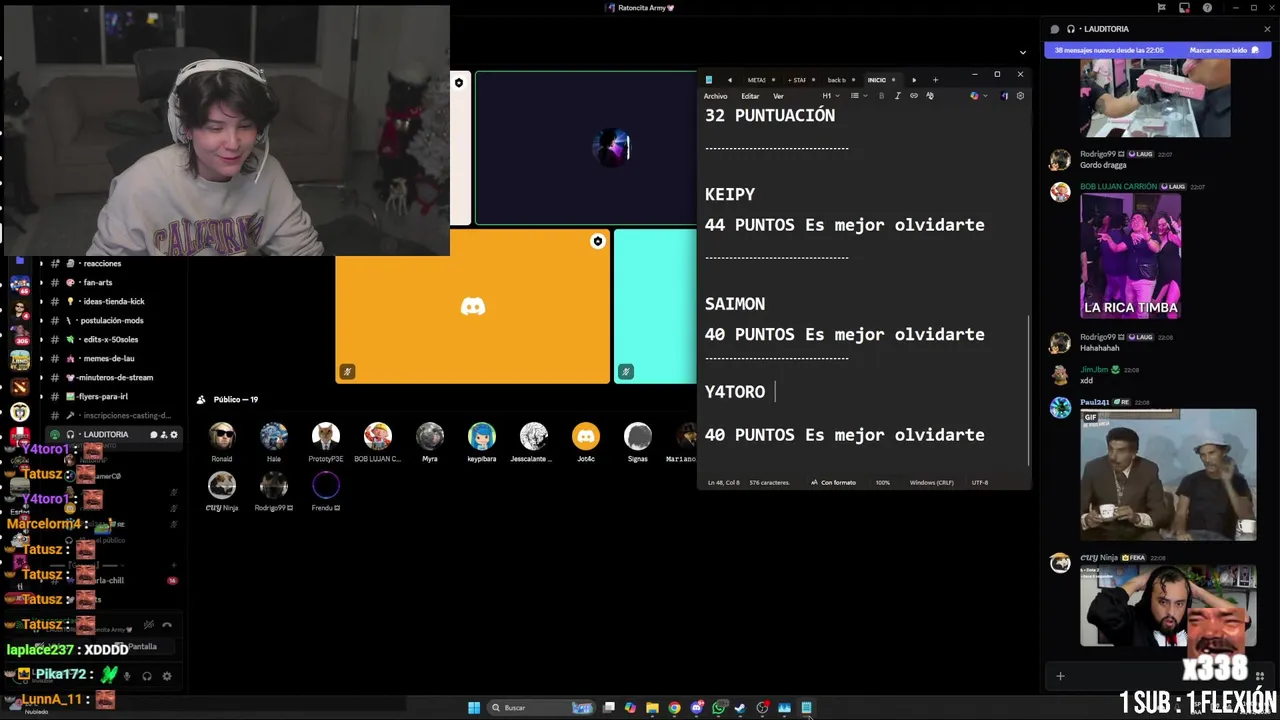
Task: Click UTF-8 encoding in status bar
Action: [x=980, y=483]
